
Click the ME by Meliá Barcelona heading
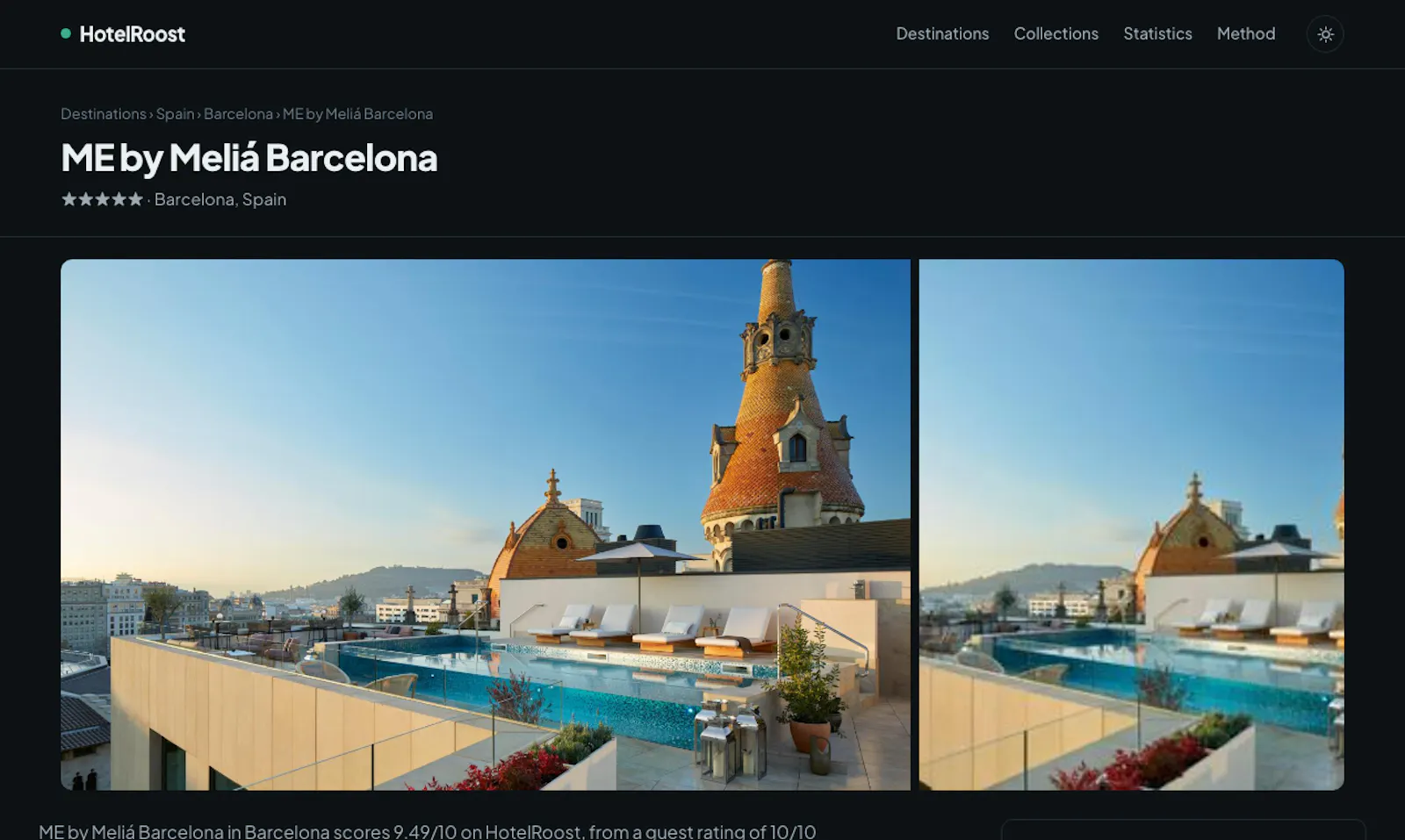click(x=249, y=158)
